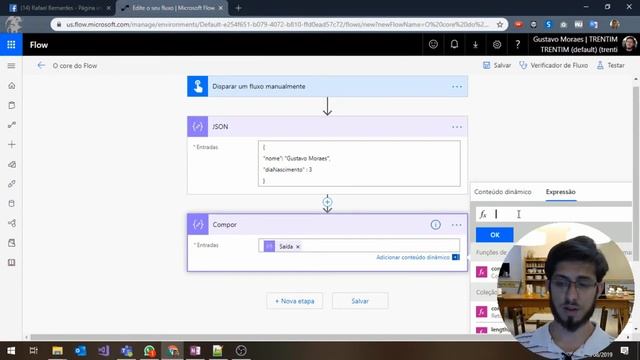Open trigger card ellipsis menu
640x360 pixels.
[x=457, y=87]
